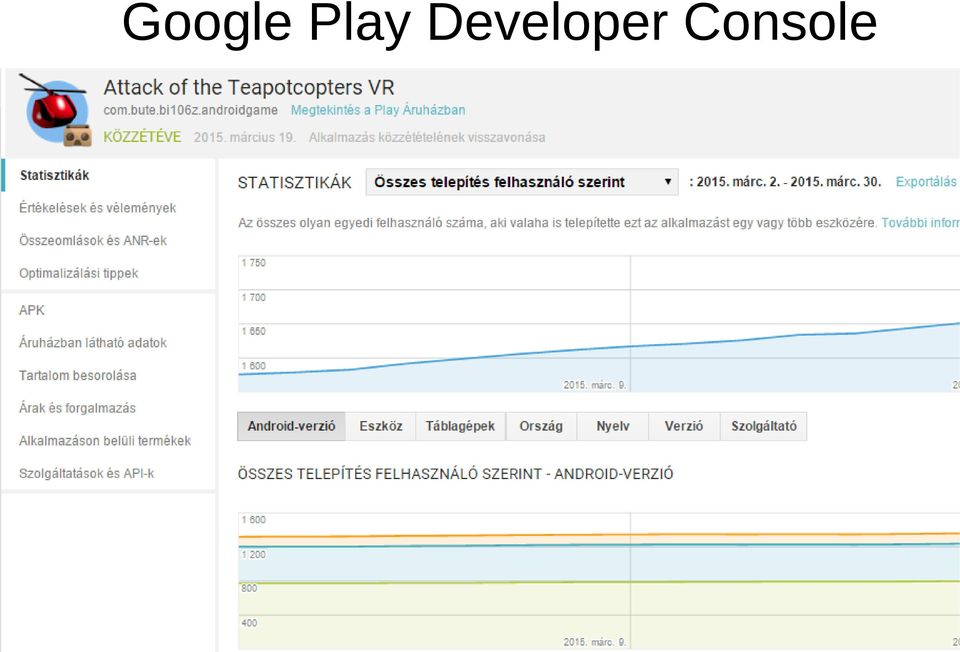Click the 2015. márc. 9. marker on upper chart
Viewport: 960px width, 652px height.
tap(594, 385)
